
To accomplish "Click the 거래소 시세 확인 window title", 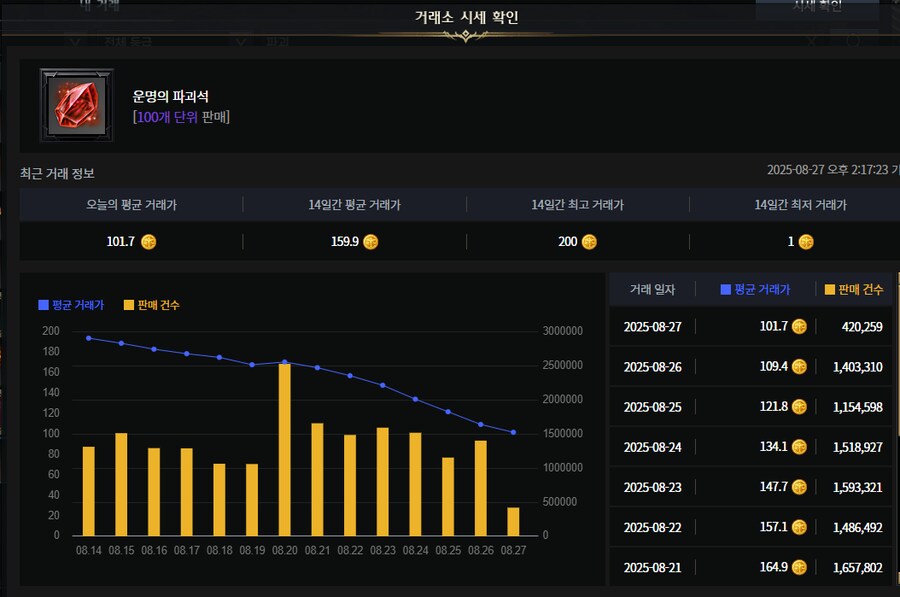I will click(466, 18).
